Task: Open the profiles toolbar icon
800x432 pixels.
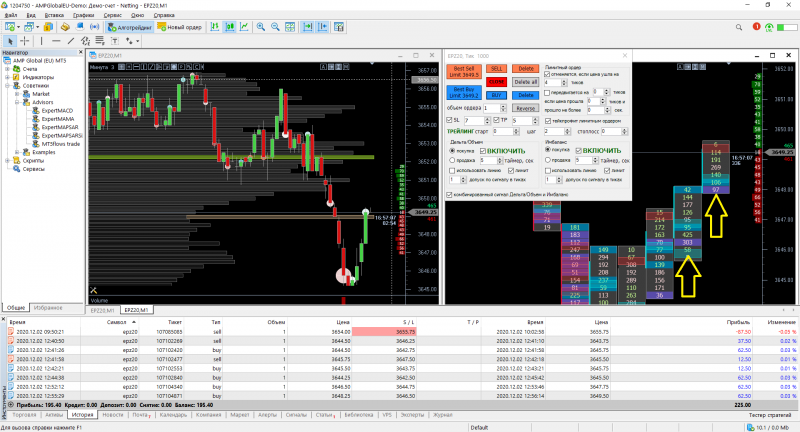Action: (29, 27)
